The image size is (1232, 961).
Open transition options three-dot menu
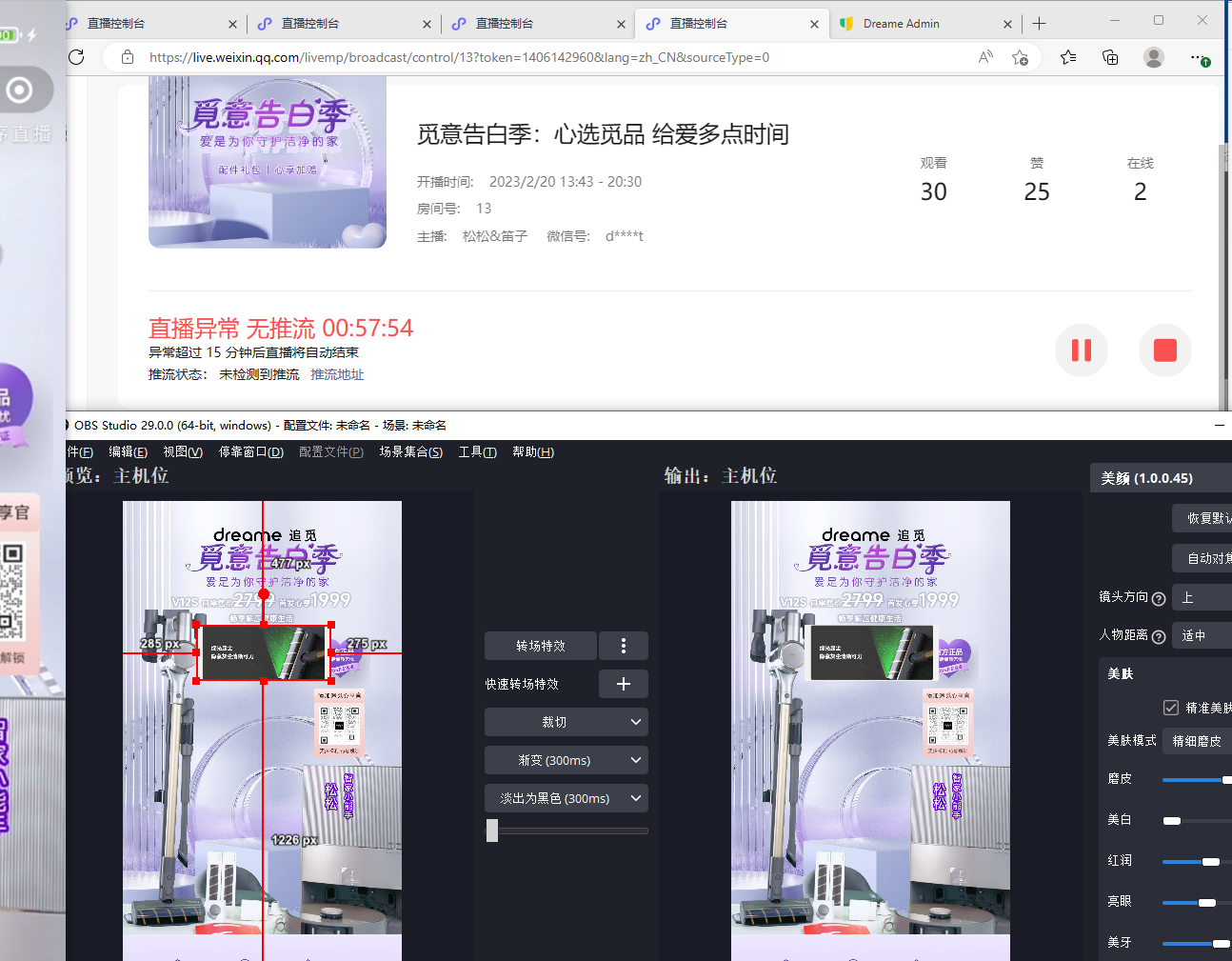tap(624, 646)
